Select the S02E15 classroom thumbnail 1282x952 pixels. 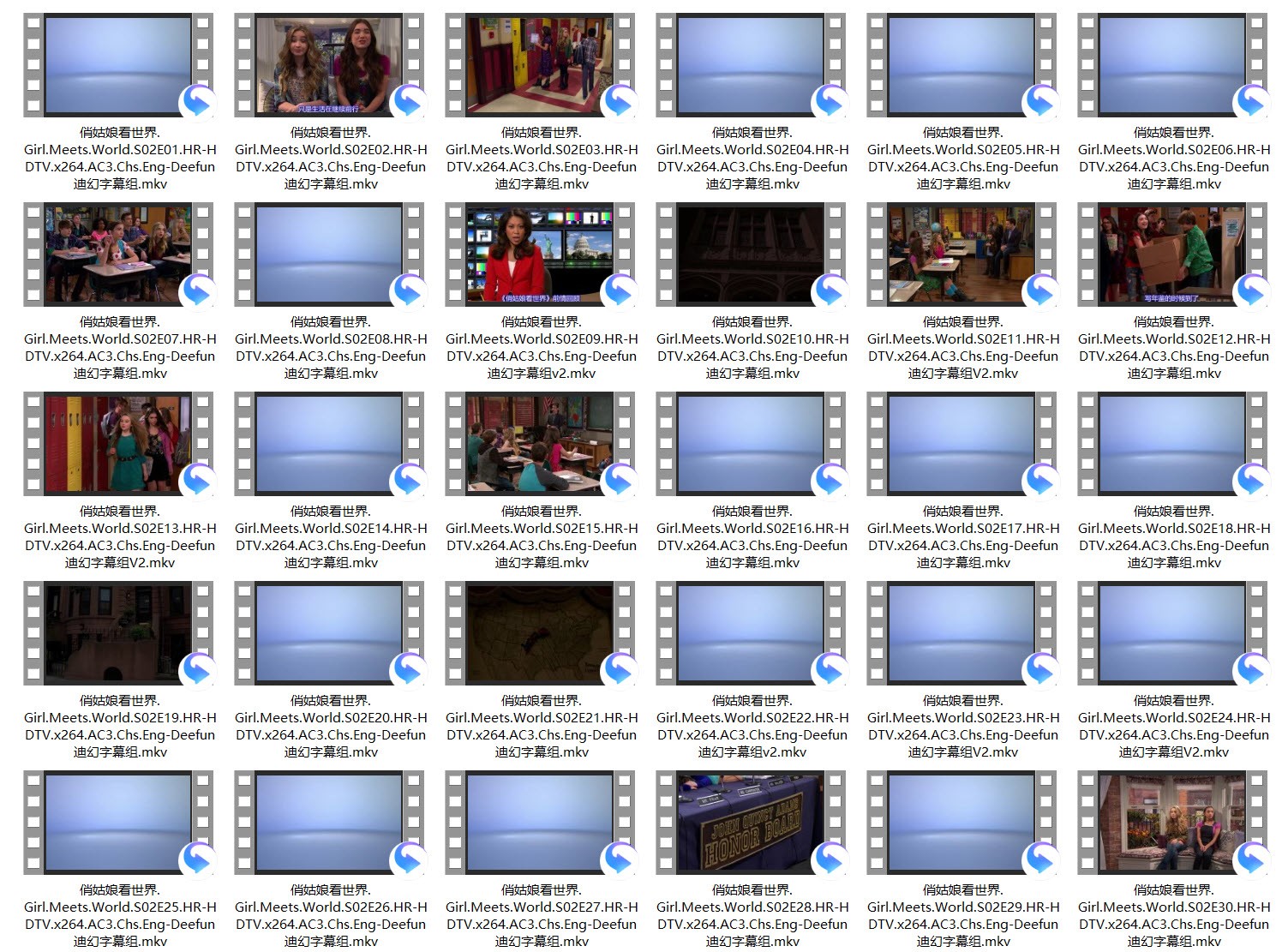click(540, 444)
